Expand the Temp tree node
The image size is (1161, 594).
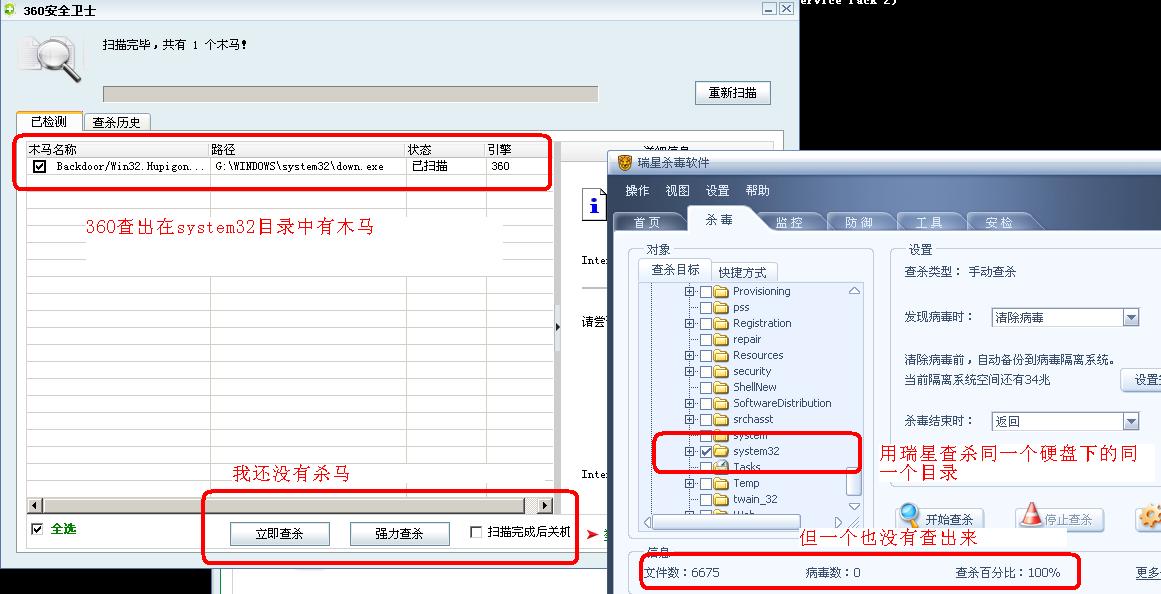coord(689,484)
